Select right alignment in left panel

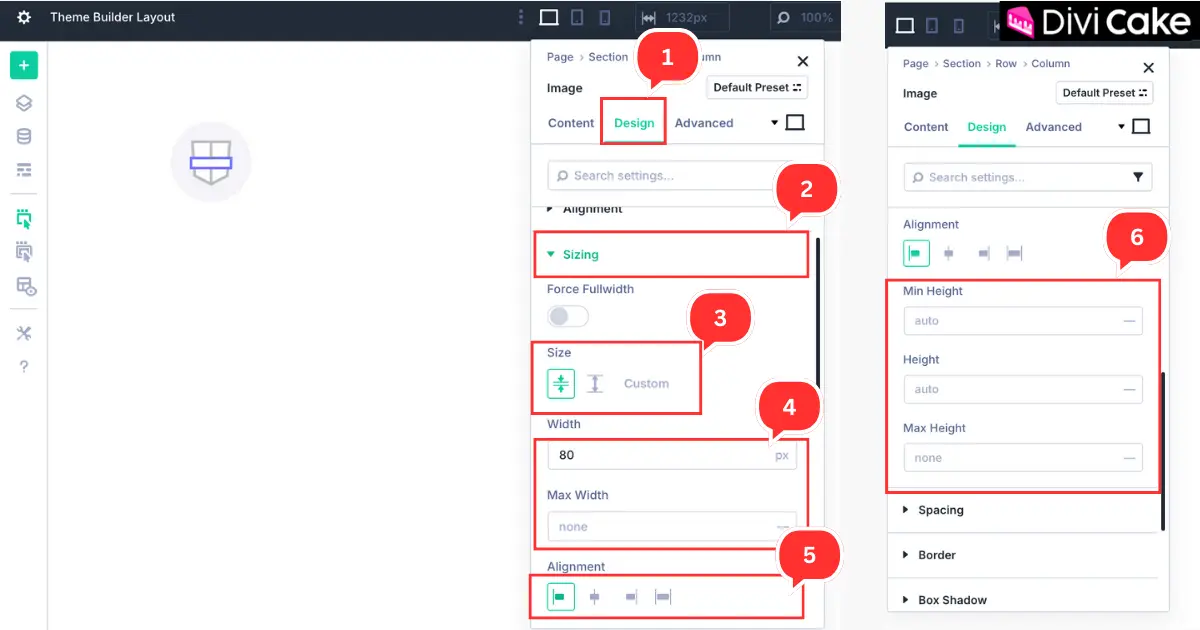coord(630,597)
